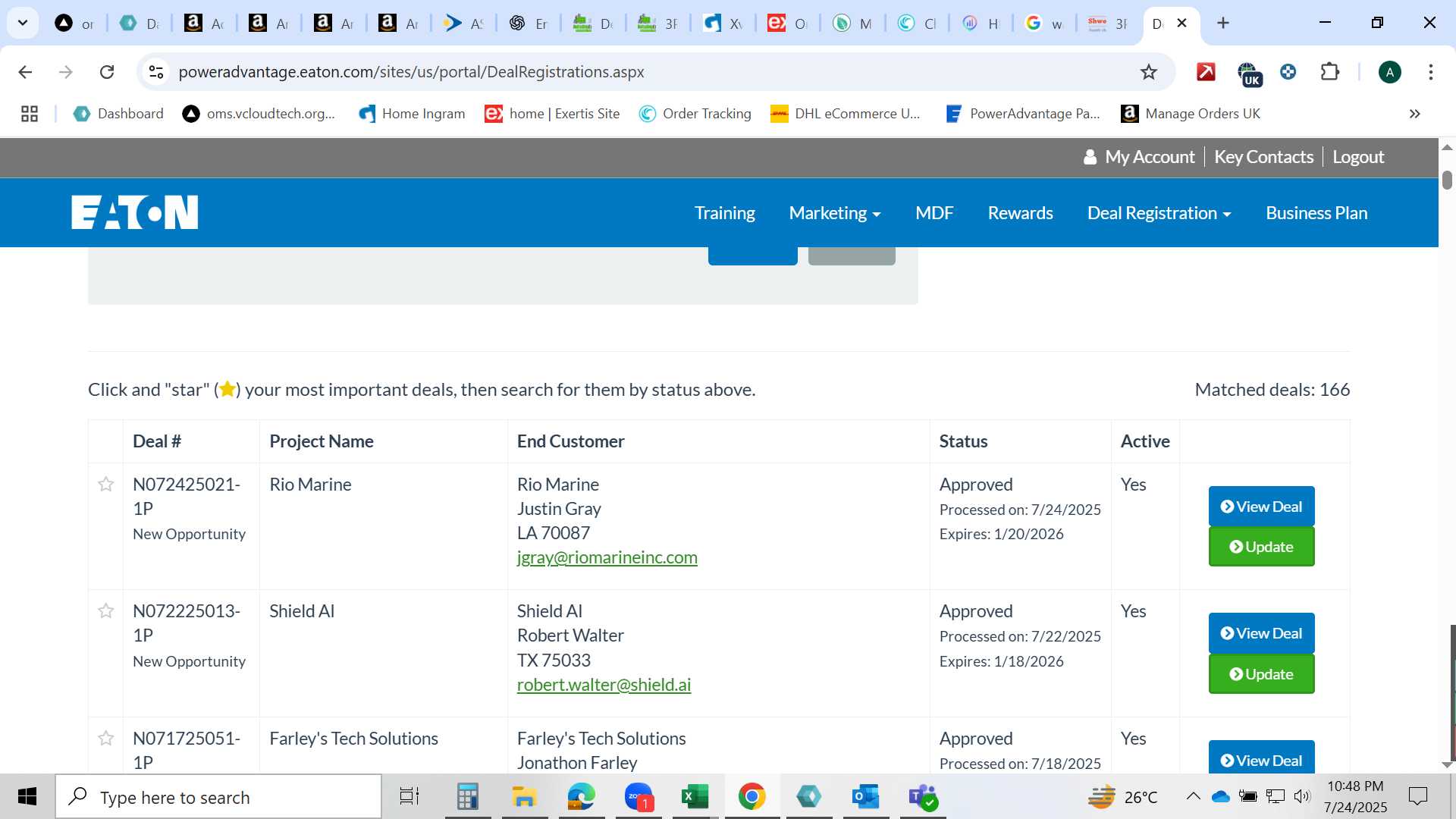Star the Farley's Tech Solutions deal
Viewport: 1456px width, 819px height.
pyautogui.click(x=106, y=738)
